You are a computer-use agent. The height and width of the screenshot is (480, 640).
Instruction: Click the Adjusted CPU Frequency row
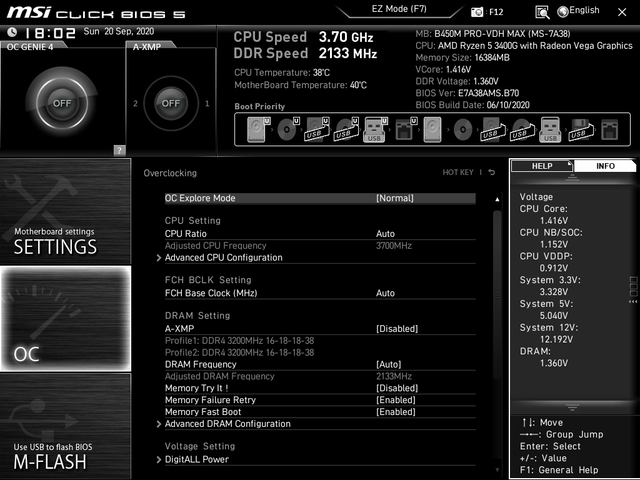coord(320,246)
